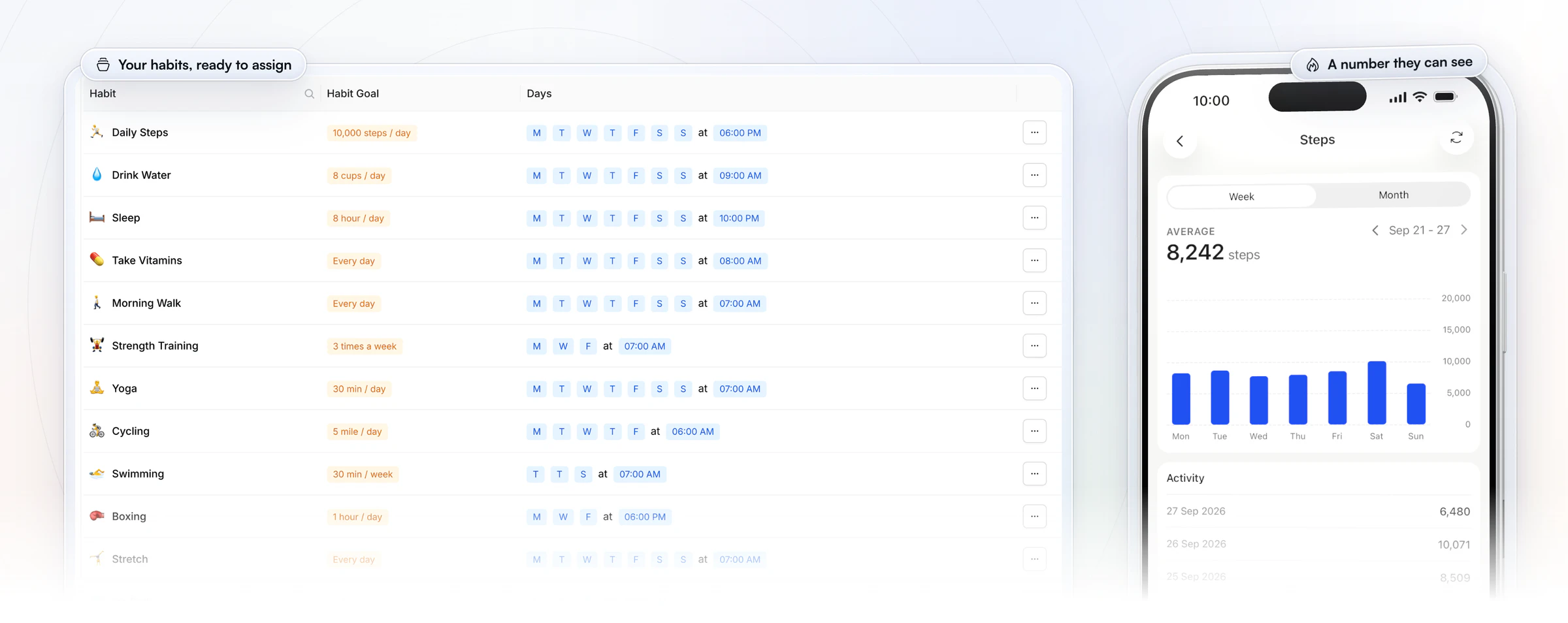Open the more options menu for Morning Walk
This screenshot has height=623, width=1568.
(1034, 303)
